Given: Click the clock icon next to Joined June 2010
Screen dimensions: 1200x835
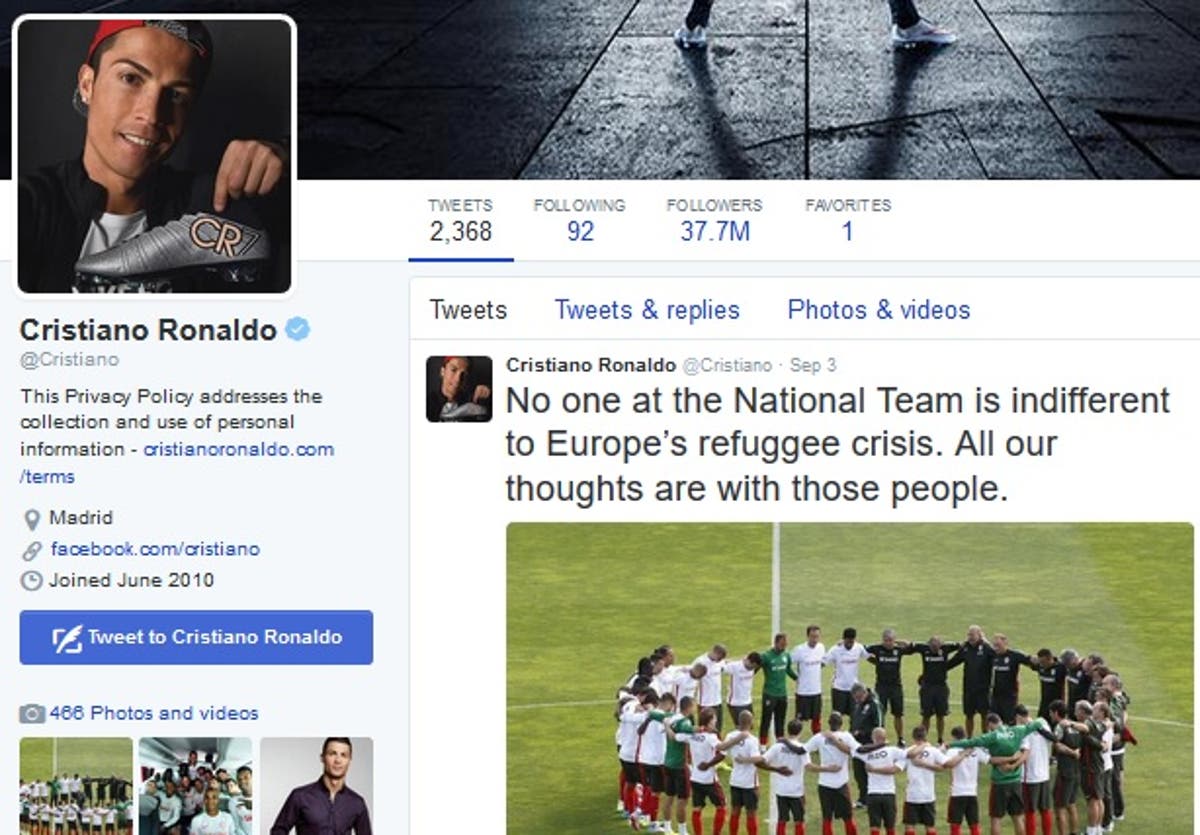Looking at the screenshot, I should (32, 581).
